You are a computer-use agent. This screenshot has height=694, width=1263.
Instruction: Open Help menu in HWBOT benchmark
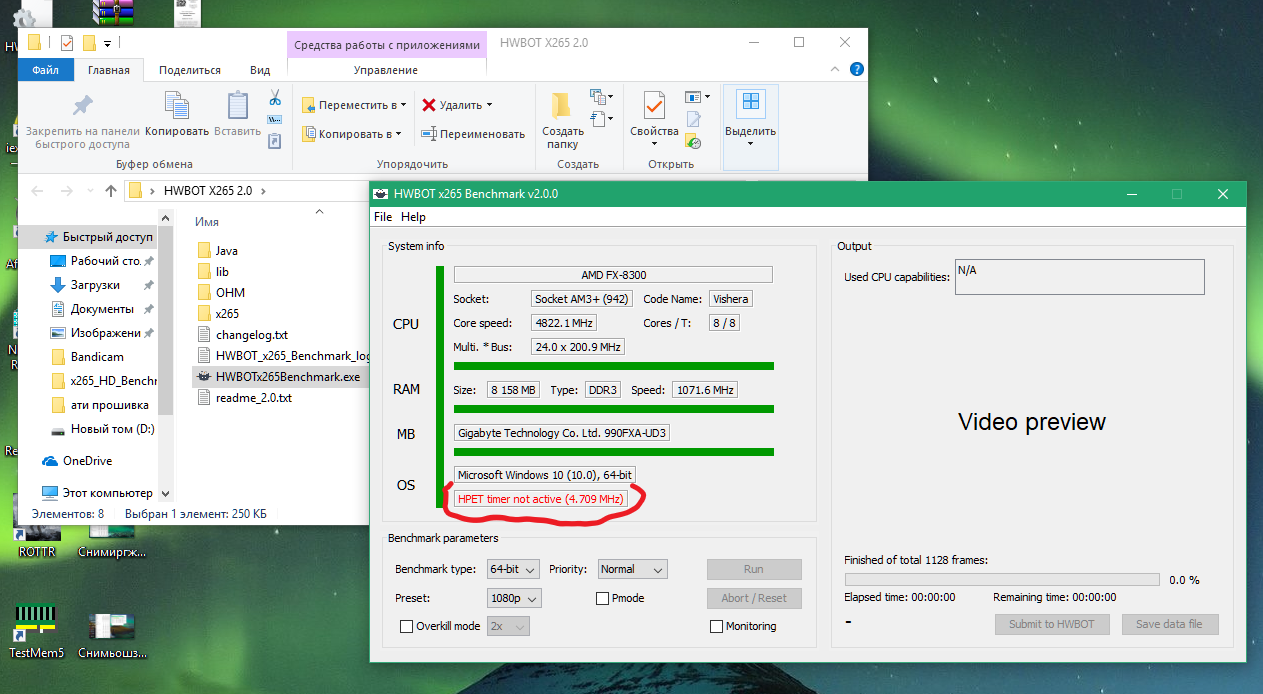click(x=413, y=217)
